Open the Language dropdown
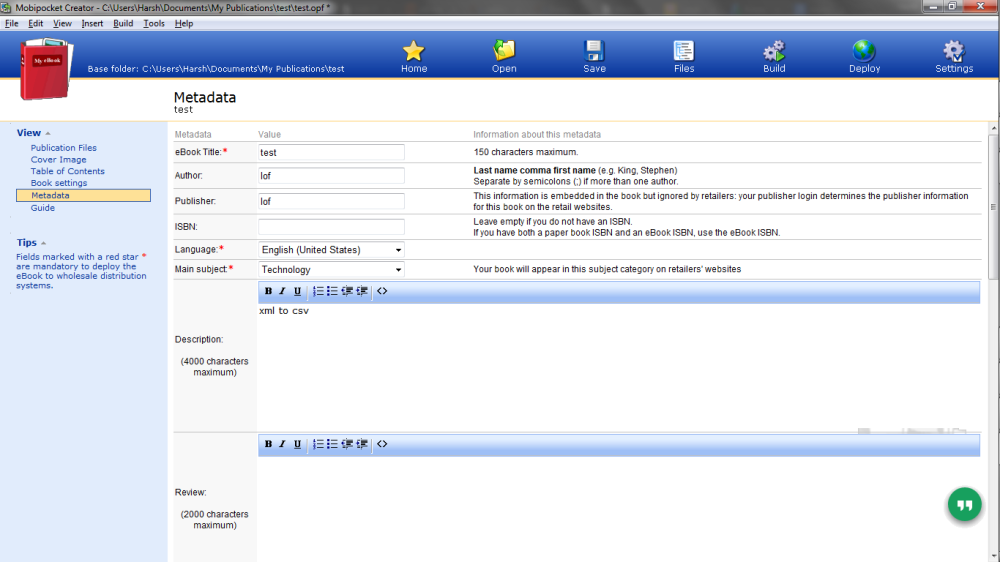 pyautogui.click(x=331, y=250)
